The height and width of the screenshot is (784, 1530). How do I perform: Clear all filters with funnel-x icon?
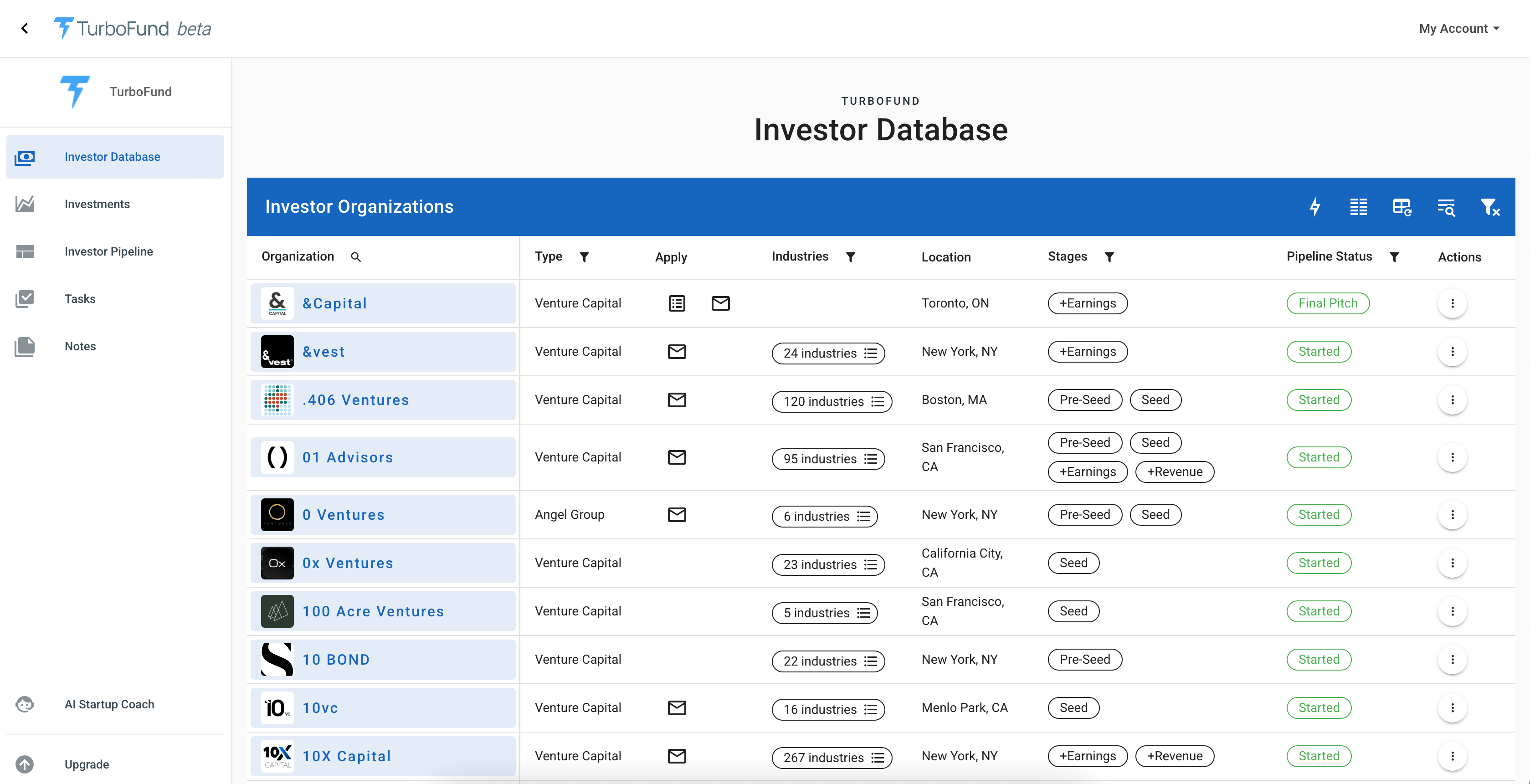(1489, 207)
